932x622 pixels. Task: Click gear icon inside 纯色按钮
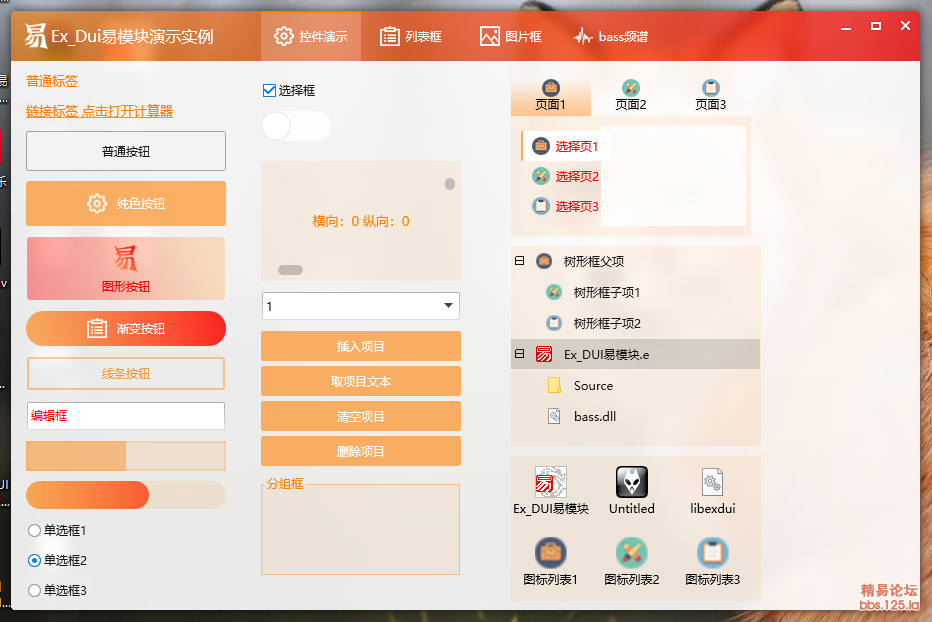(x=96, y=203)
